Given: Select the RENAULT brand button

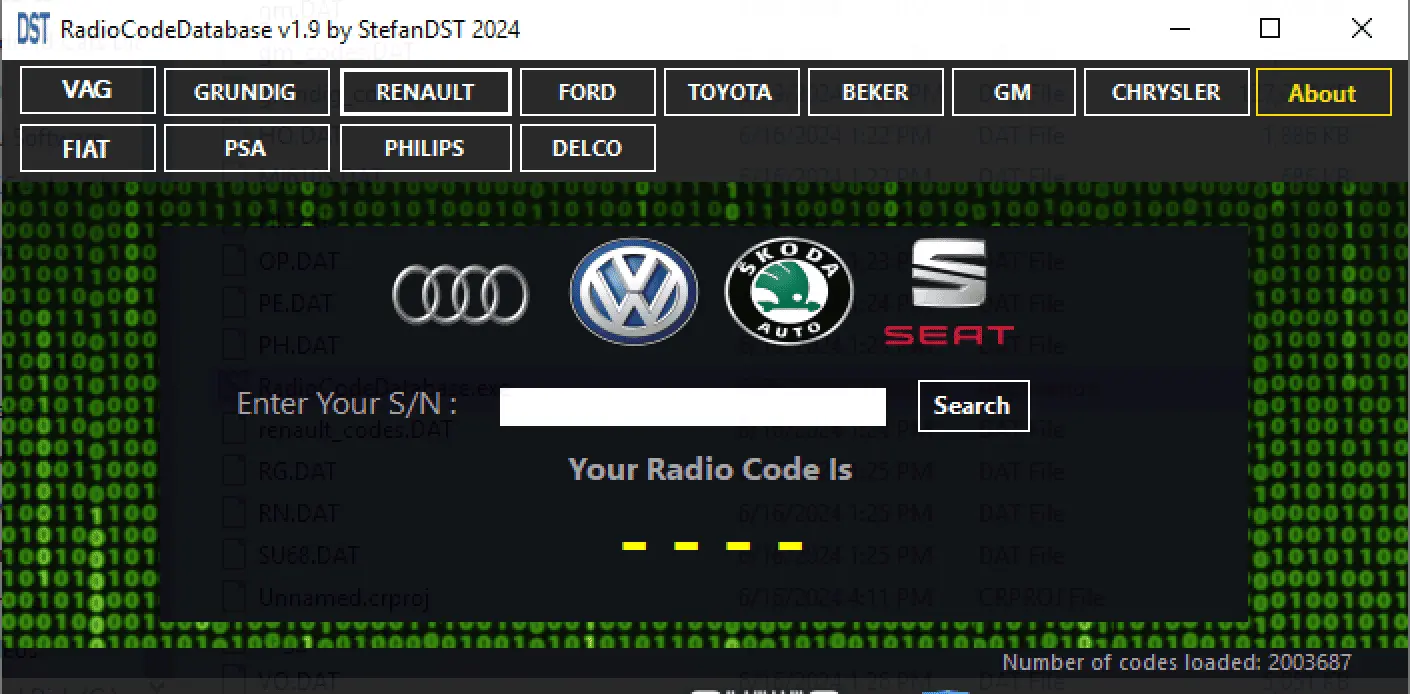Looking at the screenshot, I should tap(425, 92).
